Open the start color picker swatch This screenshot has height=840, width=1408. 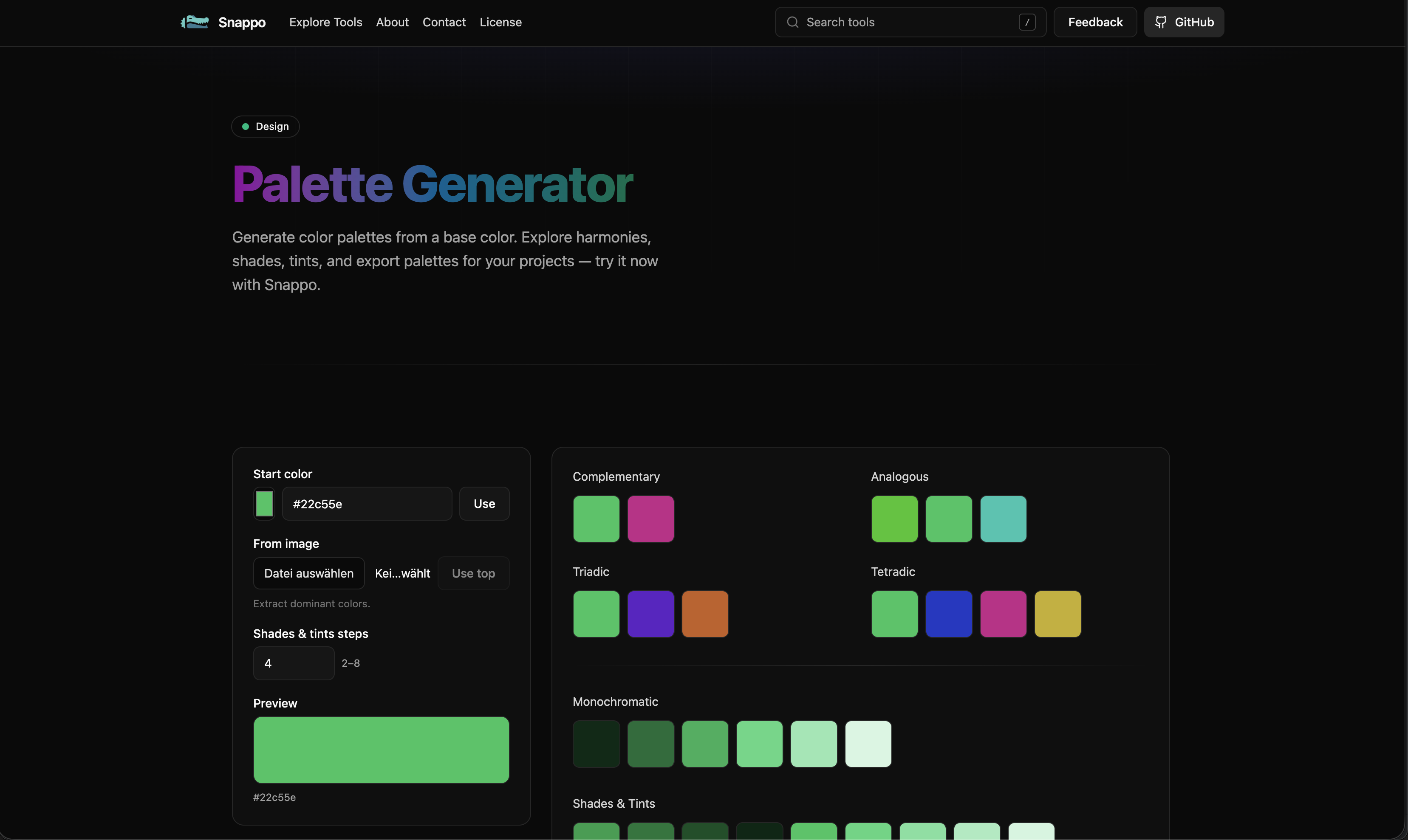264,504
